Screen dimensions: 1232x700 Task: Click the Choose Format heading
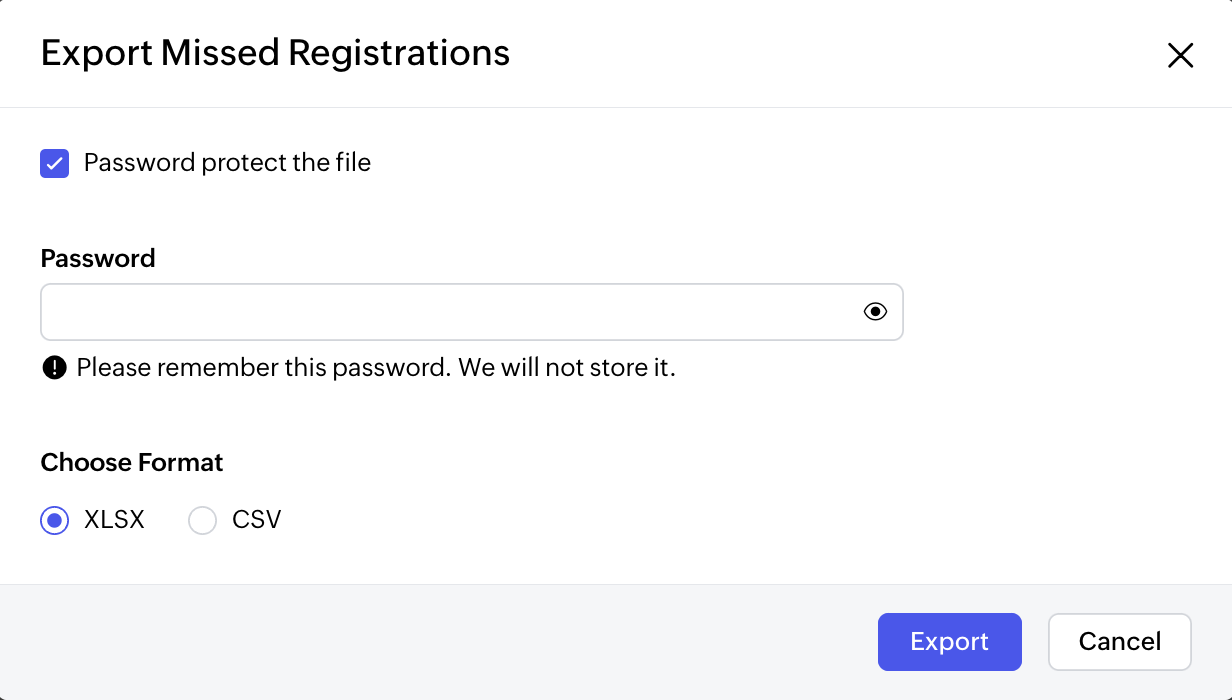pos(132,462)
